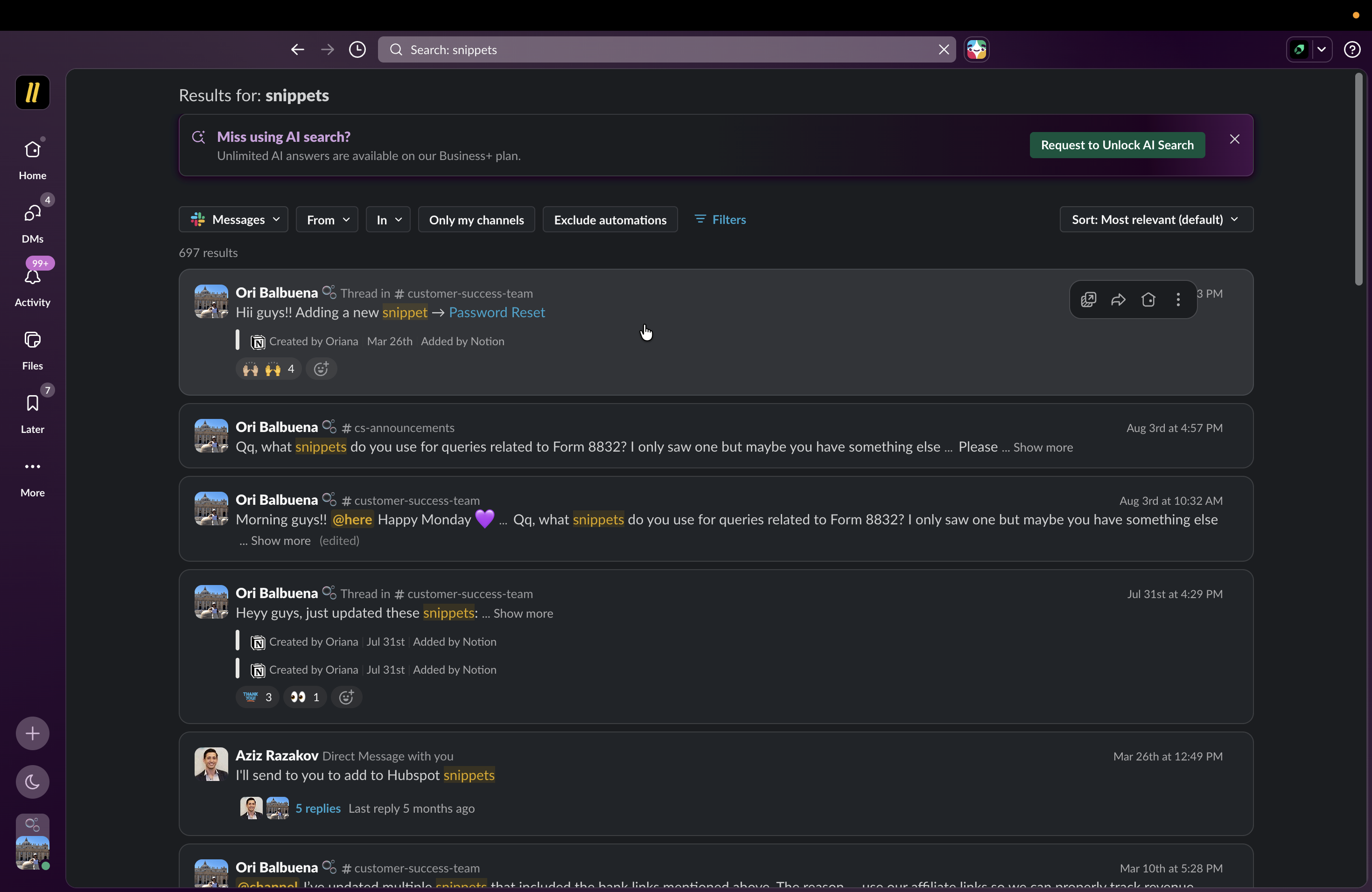1372x892 pixels.
Task: Click the 'Aug 3rd at 4:57 PM' timestamp
Action: (1174, 428)
